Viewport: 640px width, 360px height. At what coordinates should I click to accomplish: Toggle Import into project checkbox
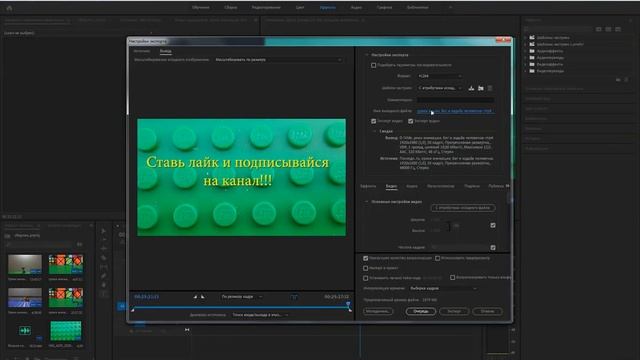[366, 268]
